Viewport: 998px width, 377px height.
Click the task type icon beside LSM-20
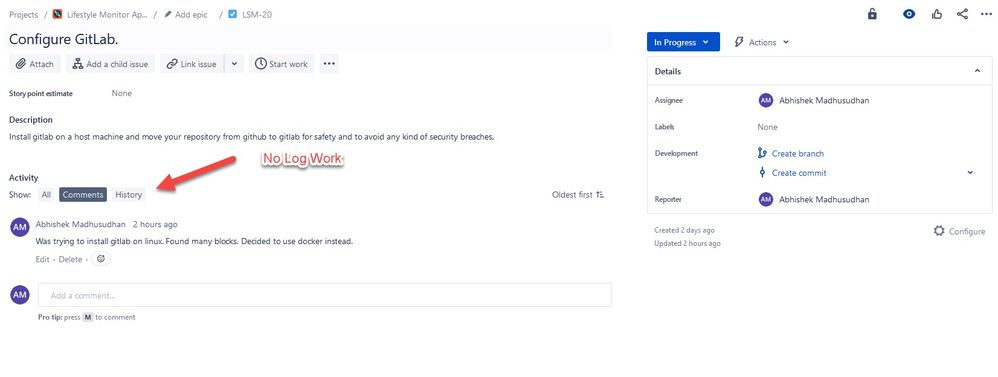tap(232, 14)
